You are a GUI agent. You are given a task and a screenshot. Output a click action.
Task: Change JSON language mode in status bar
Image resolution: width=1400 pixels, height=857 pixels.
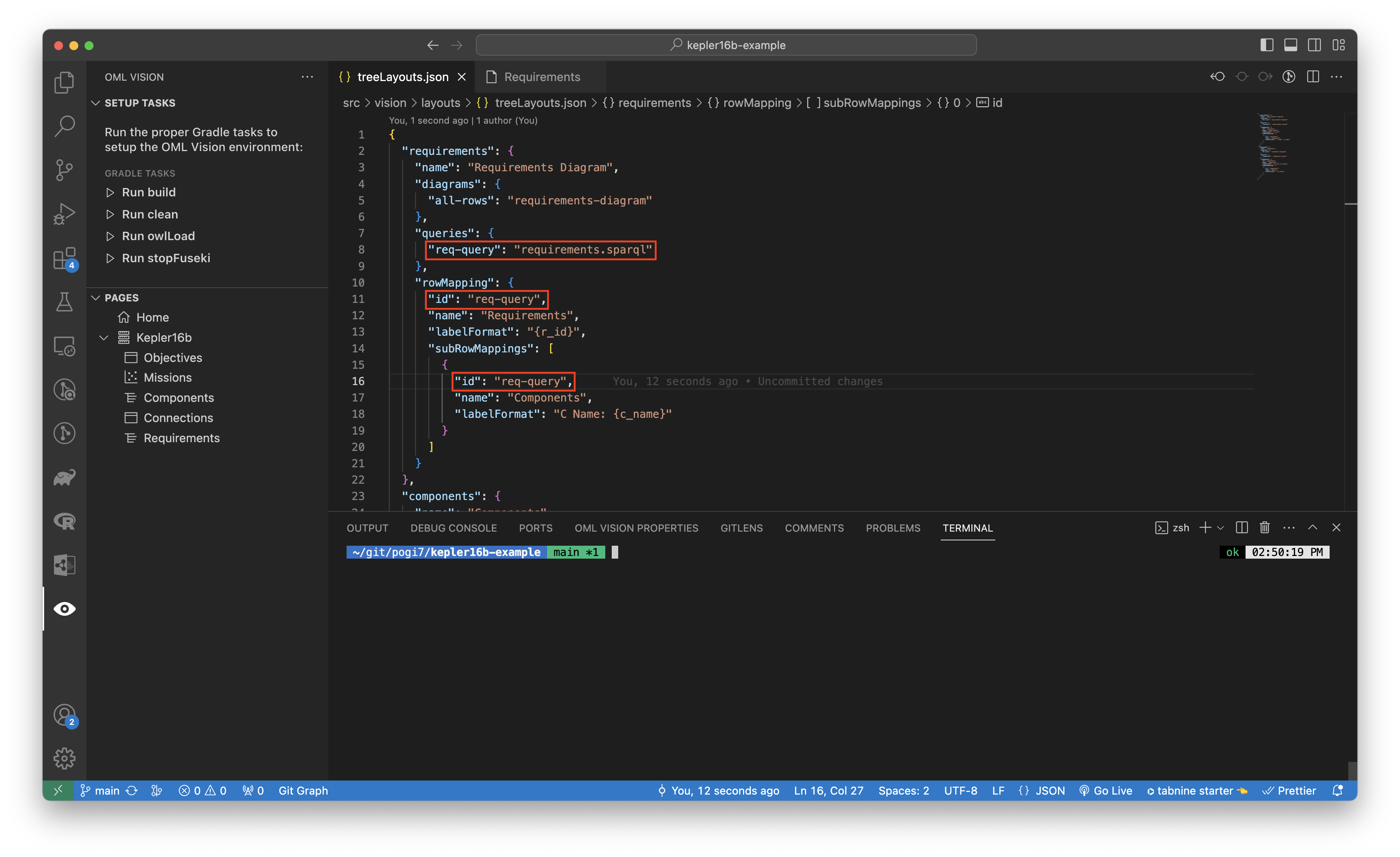(x=1050, y=790)
